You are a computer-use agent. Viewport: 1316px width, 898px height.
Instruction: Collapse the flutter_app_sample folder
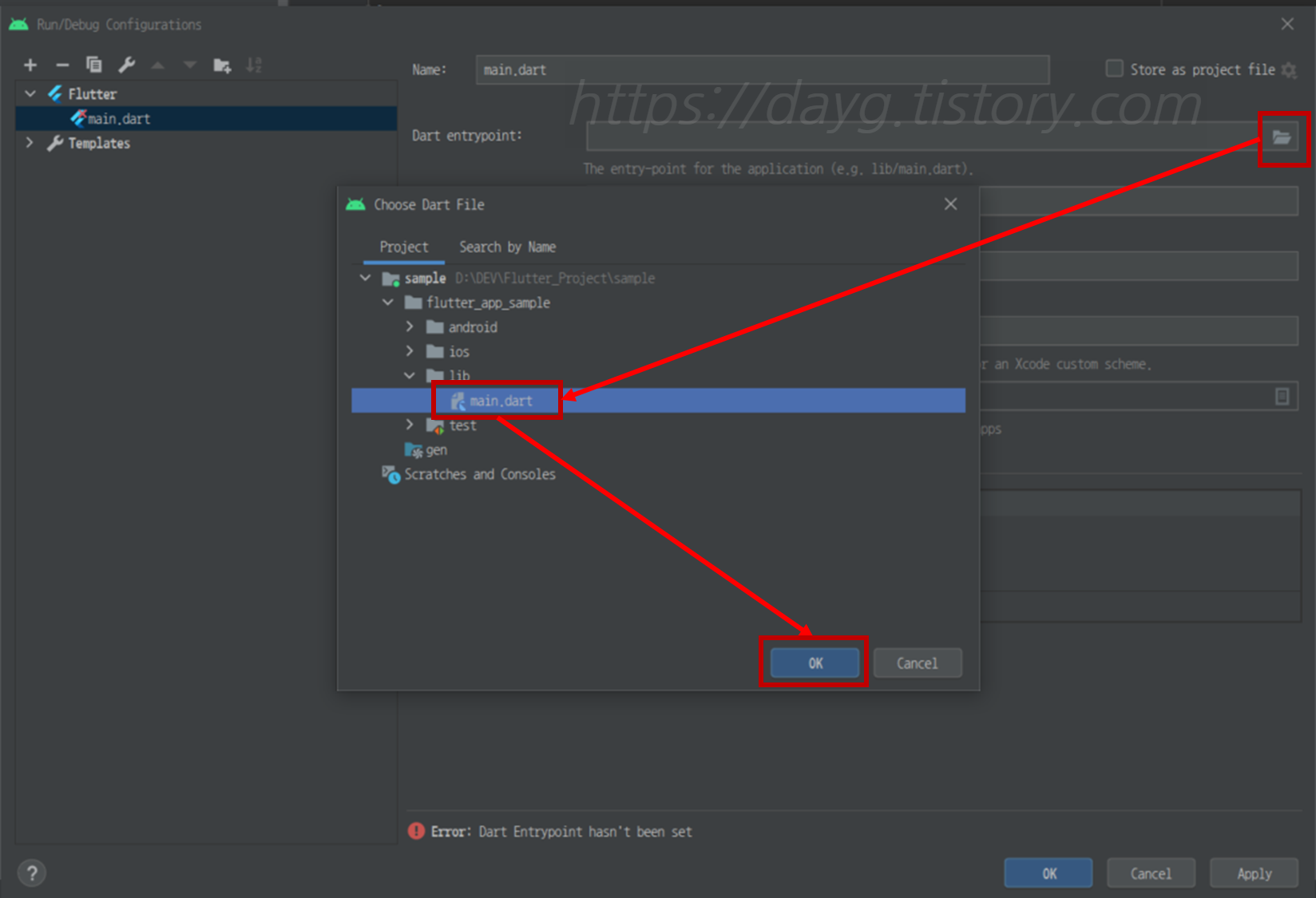point(388,303)
